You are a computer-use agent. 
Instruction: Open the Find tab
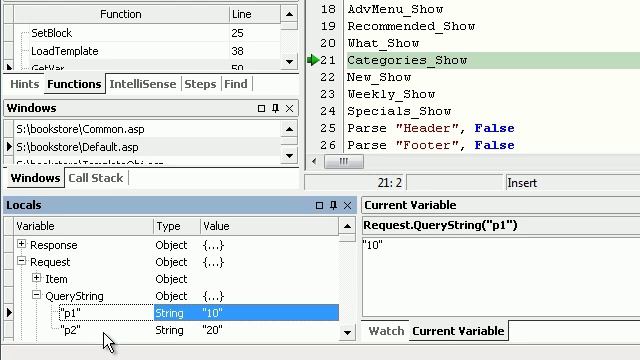pyautogui.click(x=236, y=84)
